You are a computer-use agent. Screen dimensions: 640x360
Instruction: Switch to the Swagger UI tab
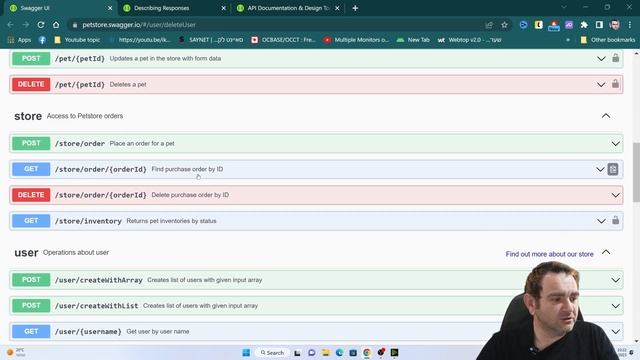[x=60, y=8]
